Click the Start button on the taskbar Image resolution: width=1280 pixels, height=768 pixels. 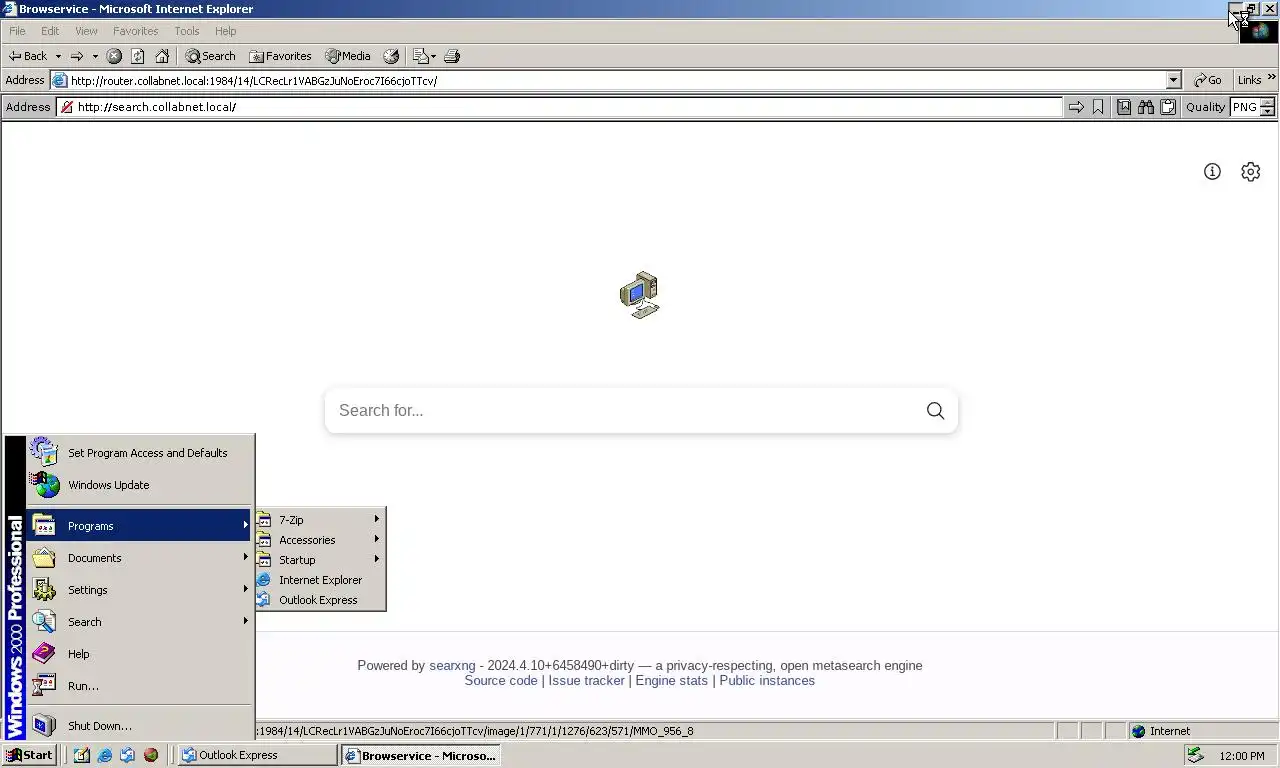pos(29,755)
